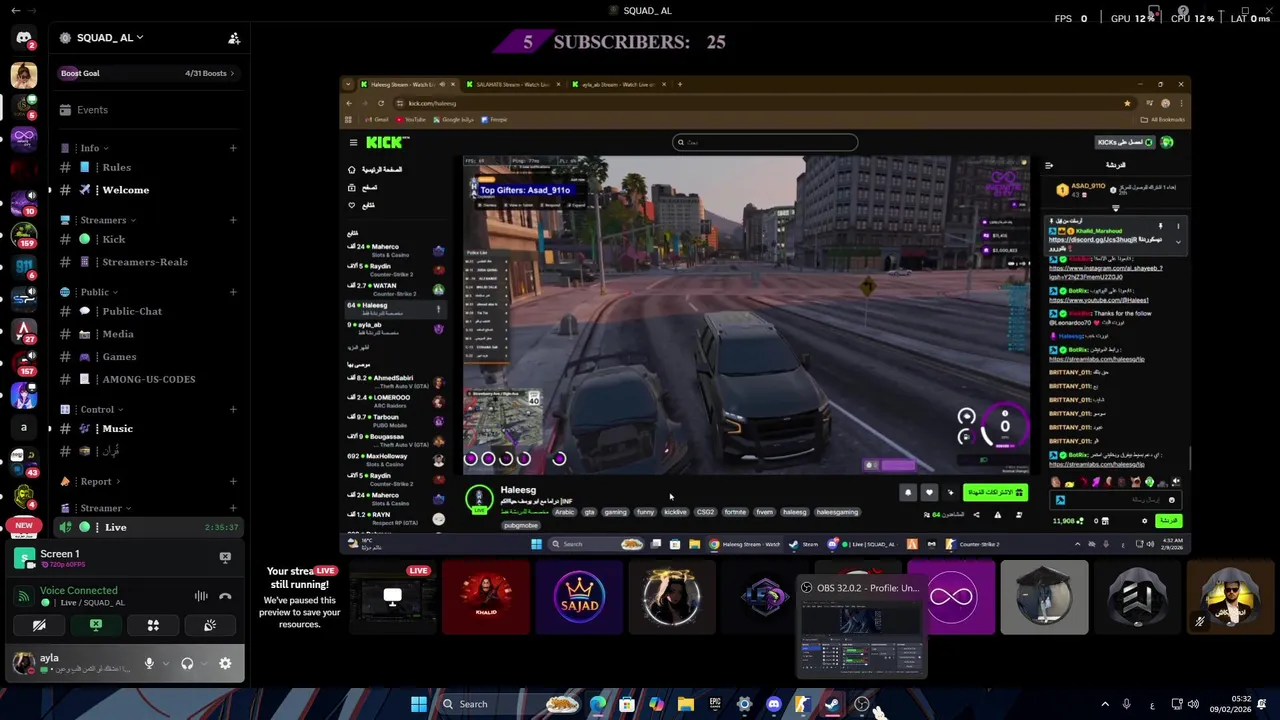Click the invite members icon
1280x720 pixels.
click(234, 38)
